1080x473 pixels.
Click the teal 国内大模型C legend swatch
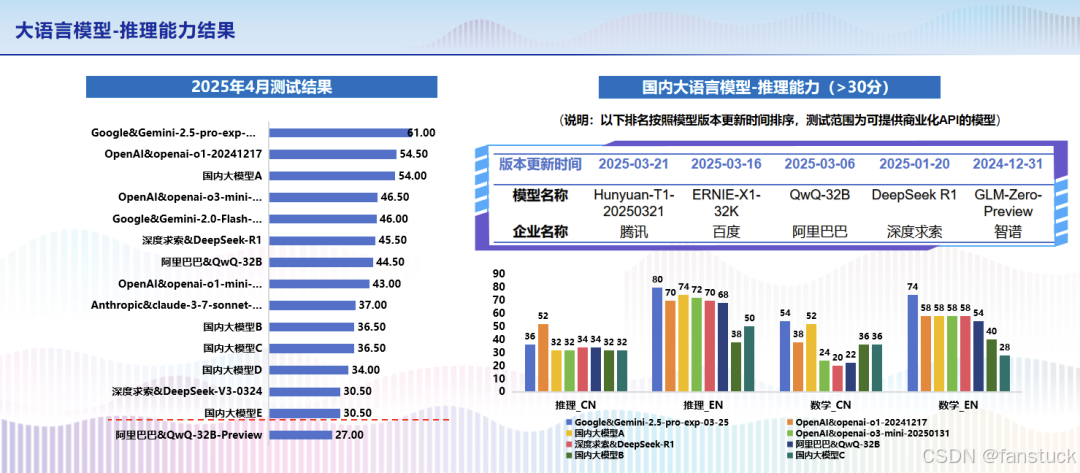[x=788, y=455]
